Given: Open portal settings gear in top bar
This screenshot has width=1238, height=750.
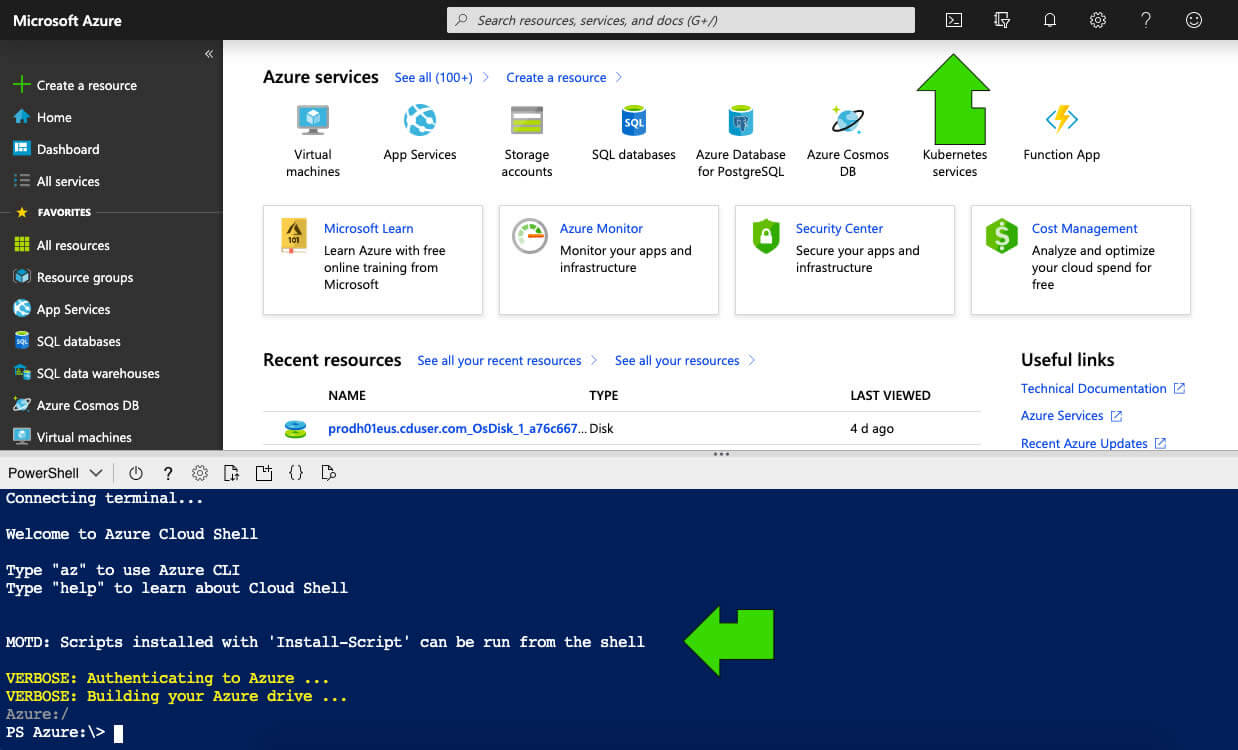Looking at the screenshot, I should (x=1098, y=20).
